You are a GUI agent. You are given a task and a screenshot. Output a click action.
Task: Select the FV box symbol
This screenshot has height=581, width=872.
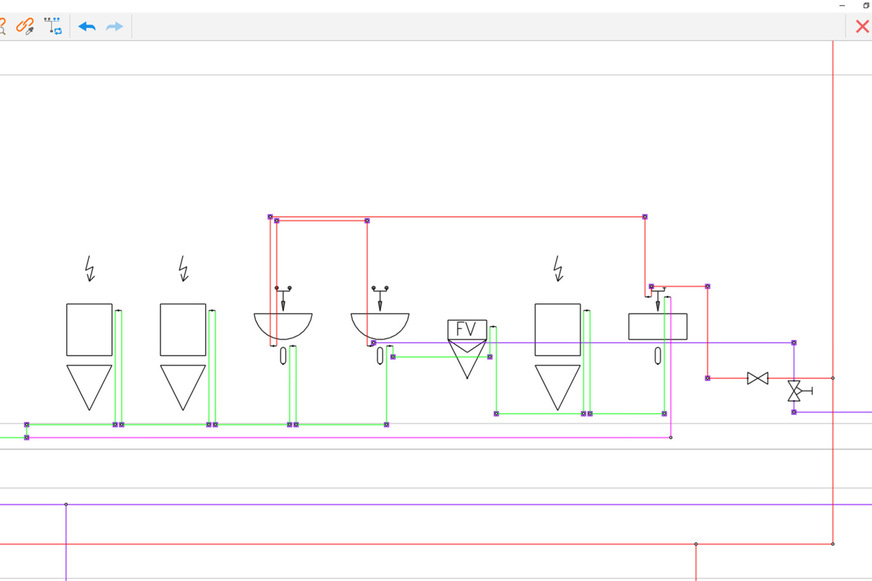click(x=467, y=329)
